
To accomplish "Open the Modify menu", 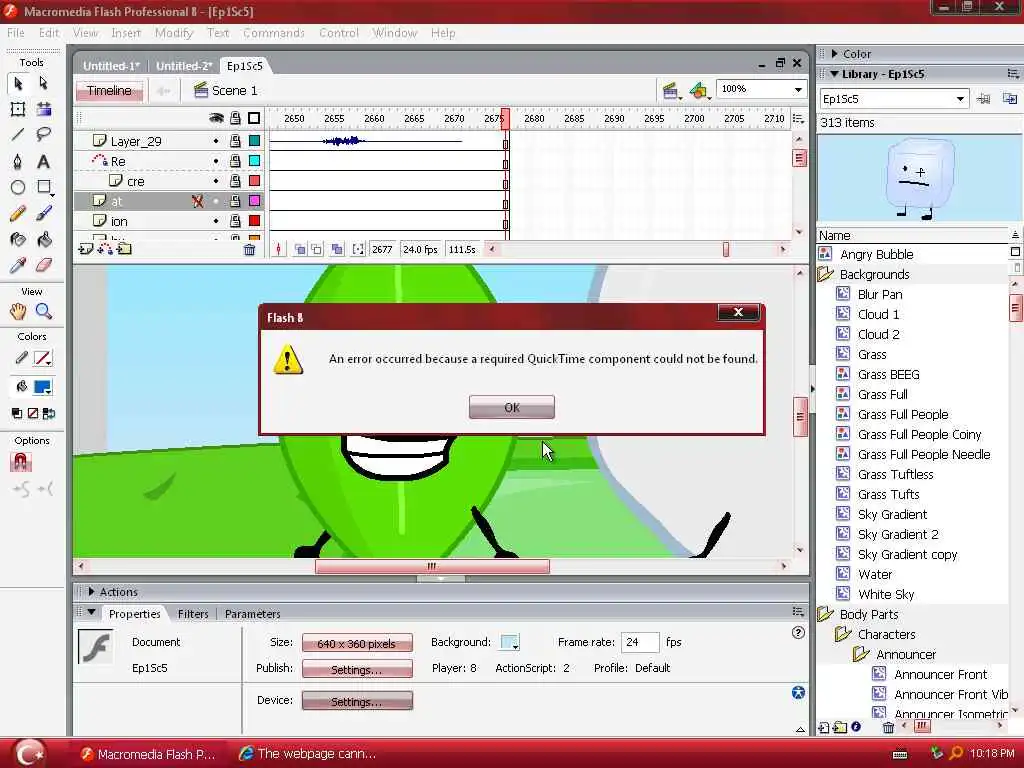I will tap(174, 33).
